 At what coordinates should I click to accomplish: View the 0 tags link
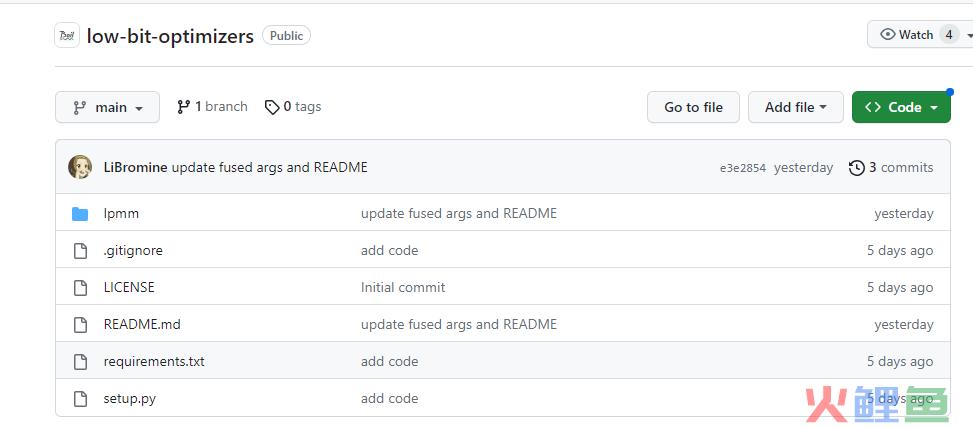click(x=293, y=107)
